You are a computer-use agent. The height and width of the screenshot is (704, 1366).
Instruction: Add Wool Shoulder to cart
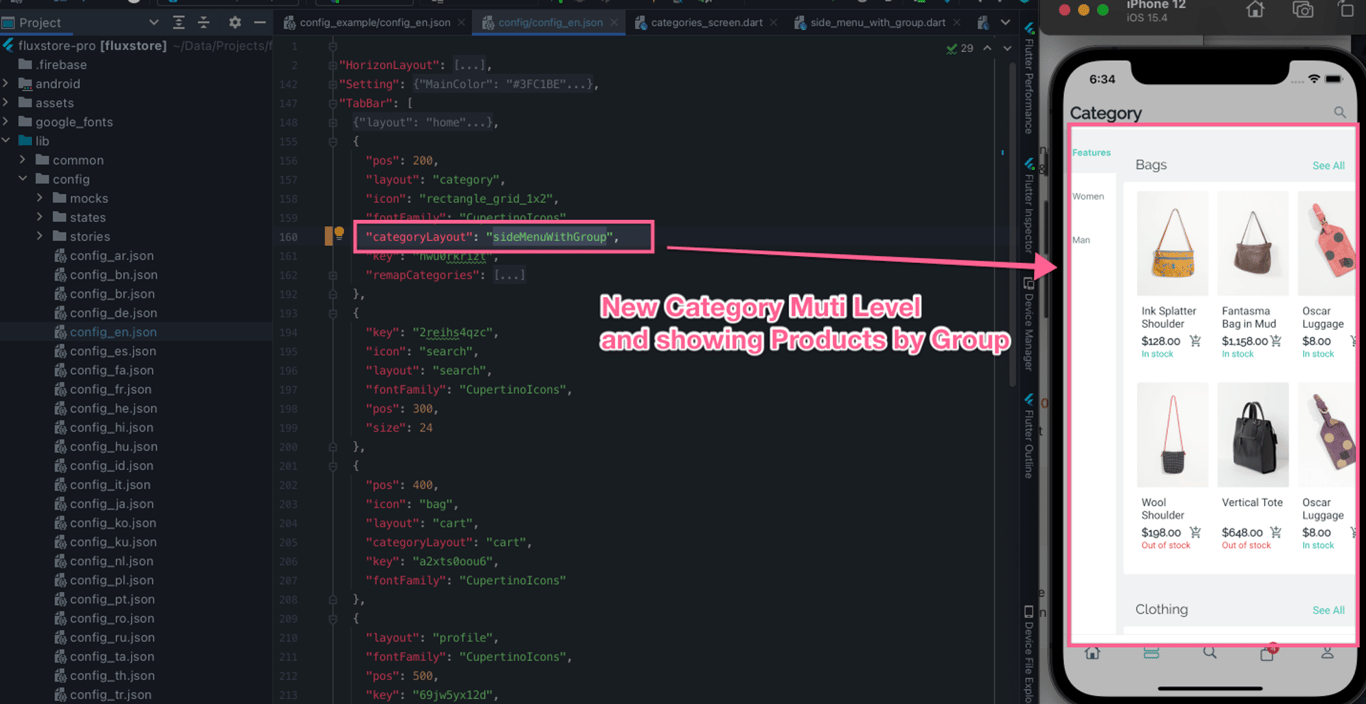(1195, 533)
